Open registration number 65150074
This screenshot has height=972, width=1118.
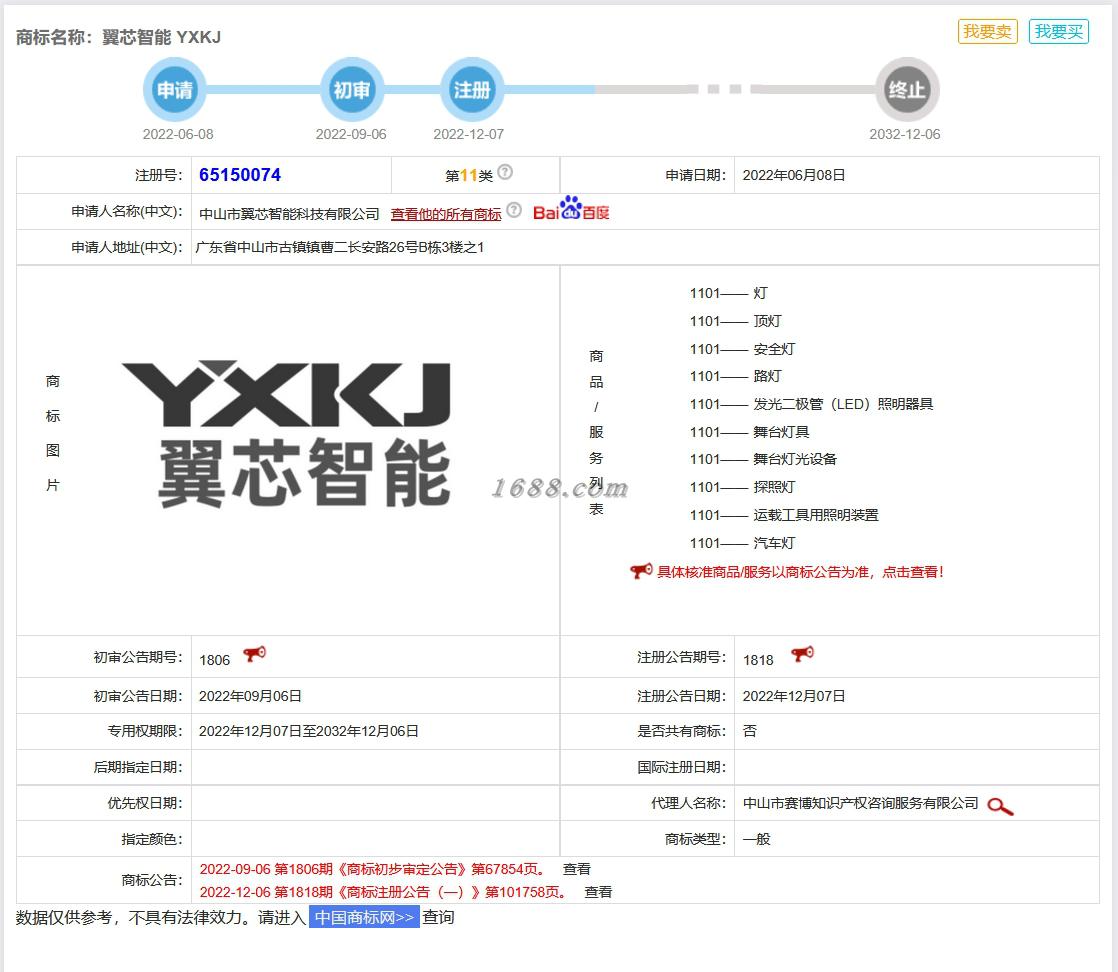tap(240, 175)
